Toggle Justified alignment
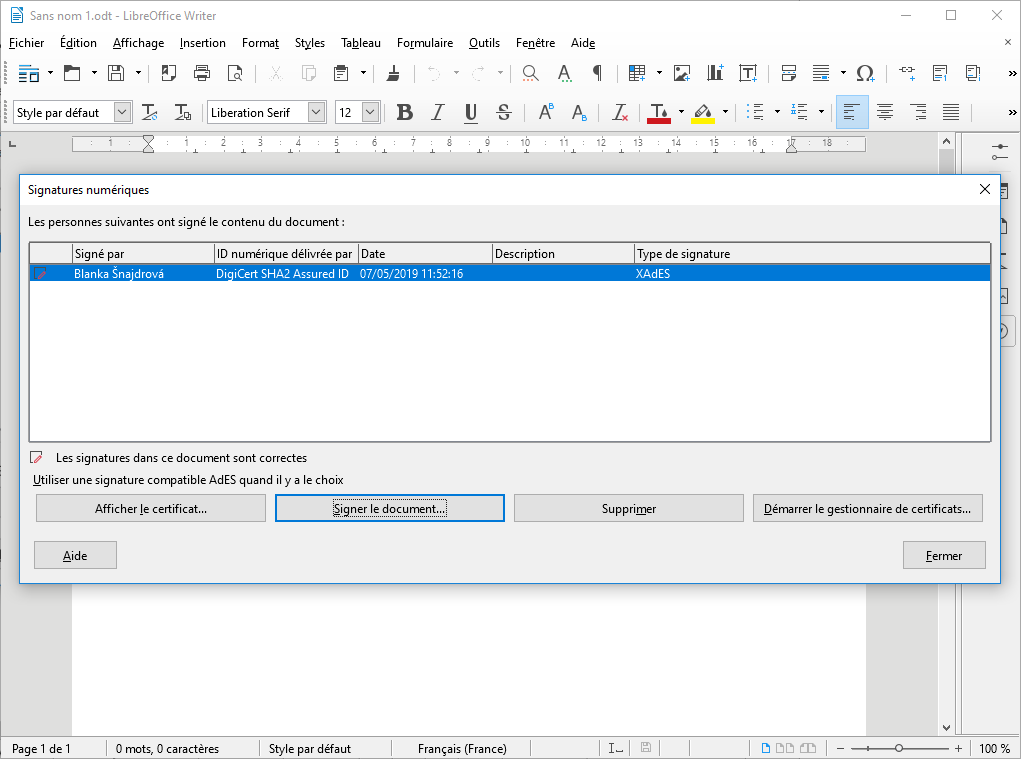This screenshot has height=759, width=1021. click(x=951, y=112)
